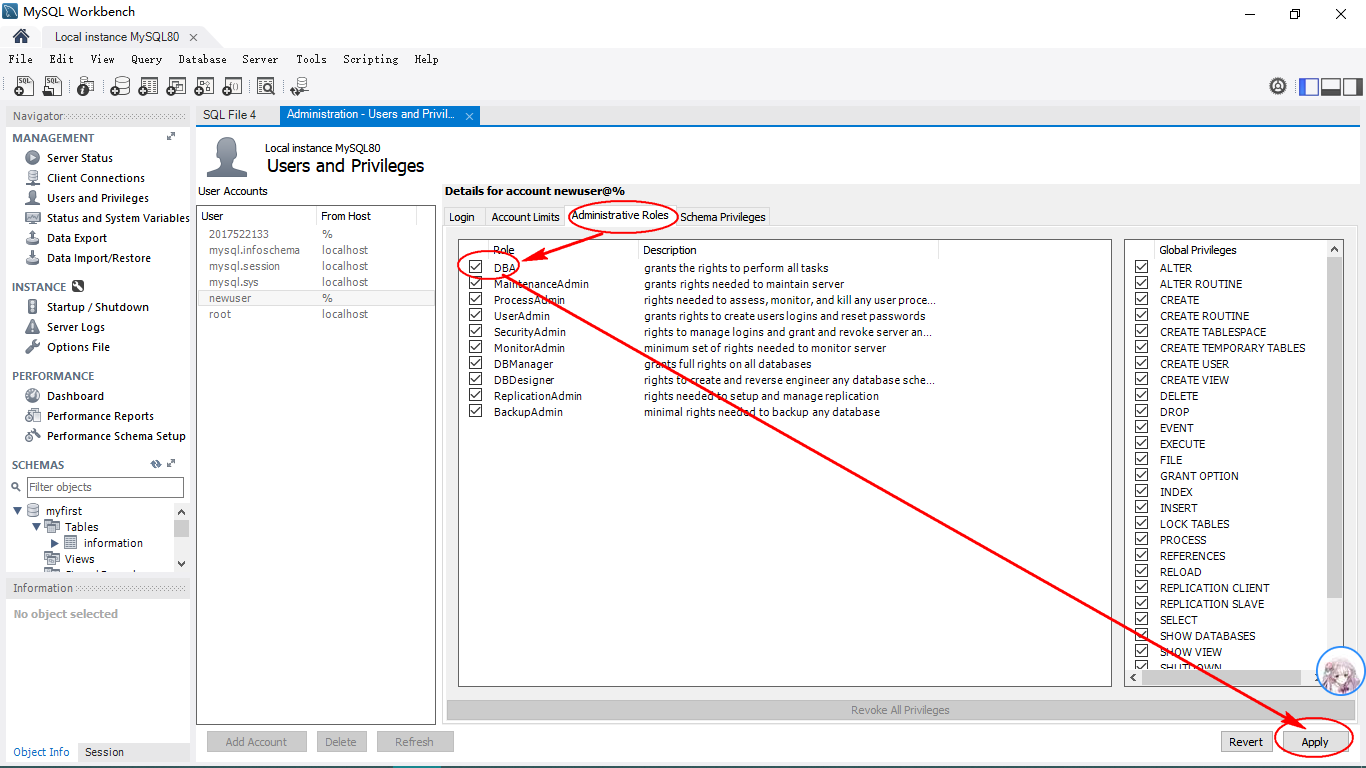Switch to the Schema Privileges tab
This screenshot has width=1366, height=768.
(x=722, y=217)
